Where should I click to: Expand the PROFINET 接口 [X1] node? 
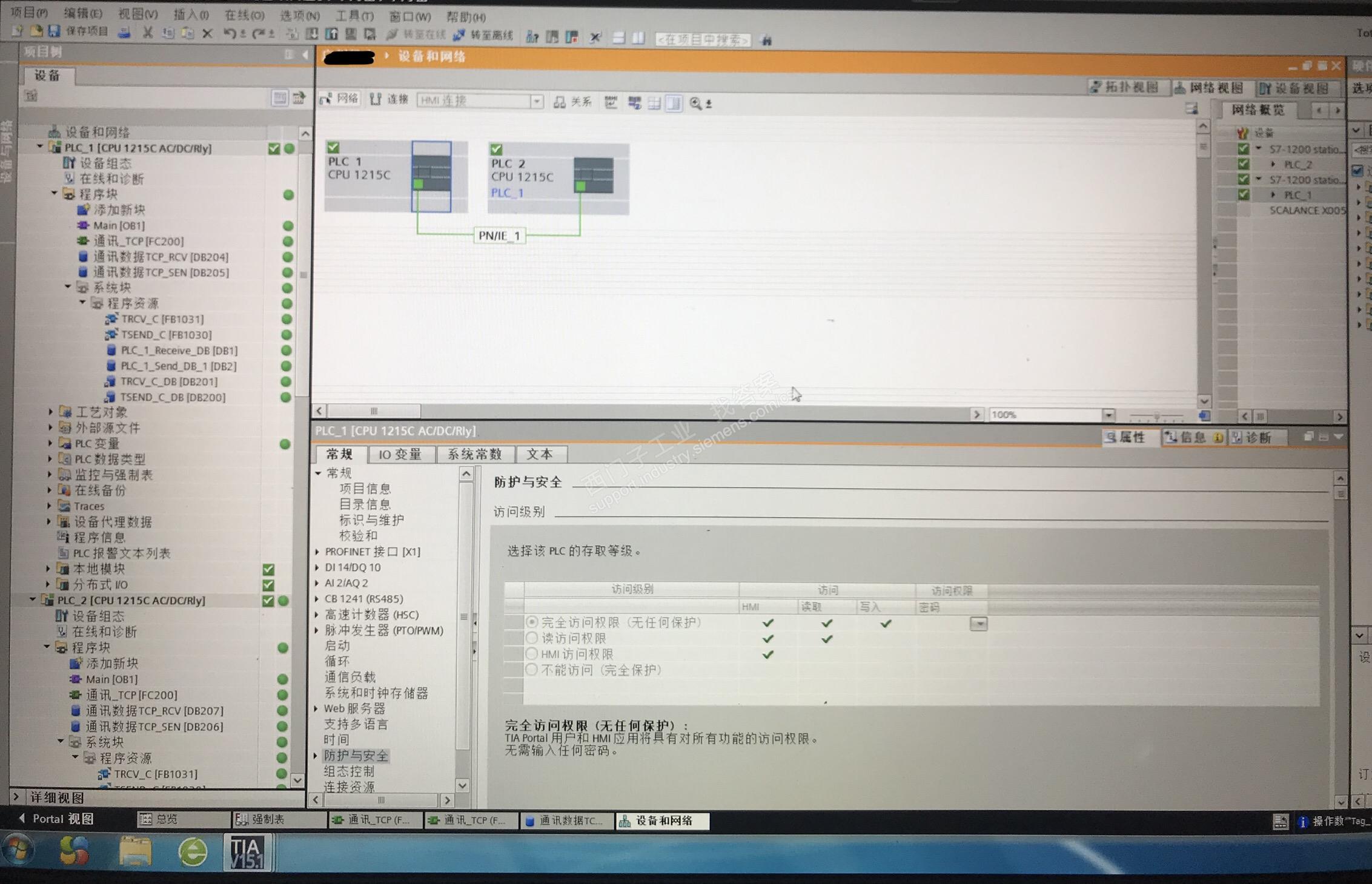(317, 552)
